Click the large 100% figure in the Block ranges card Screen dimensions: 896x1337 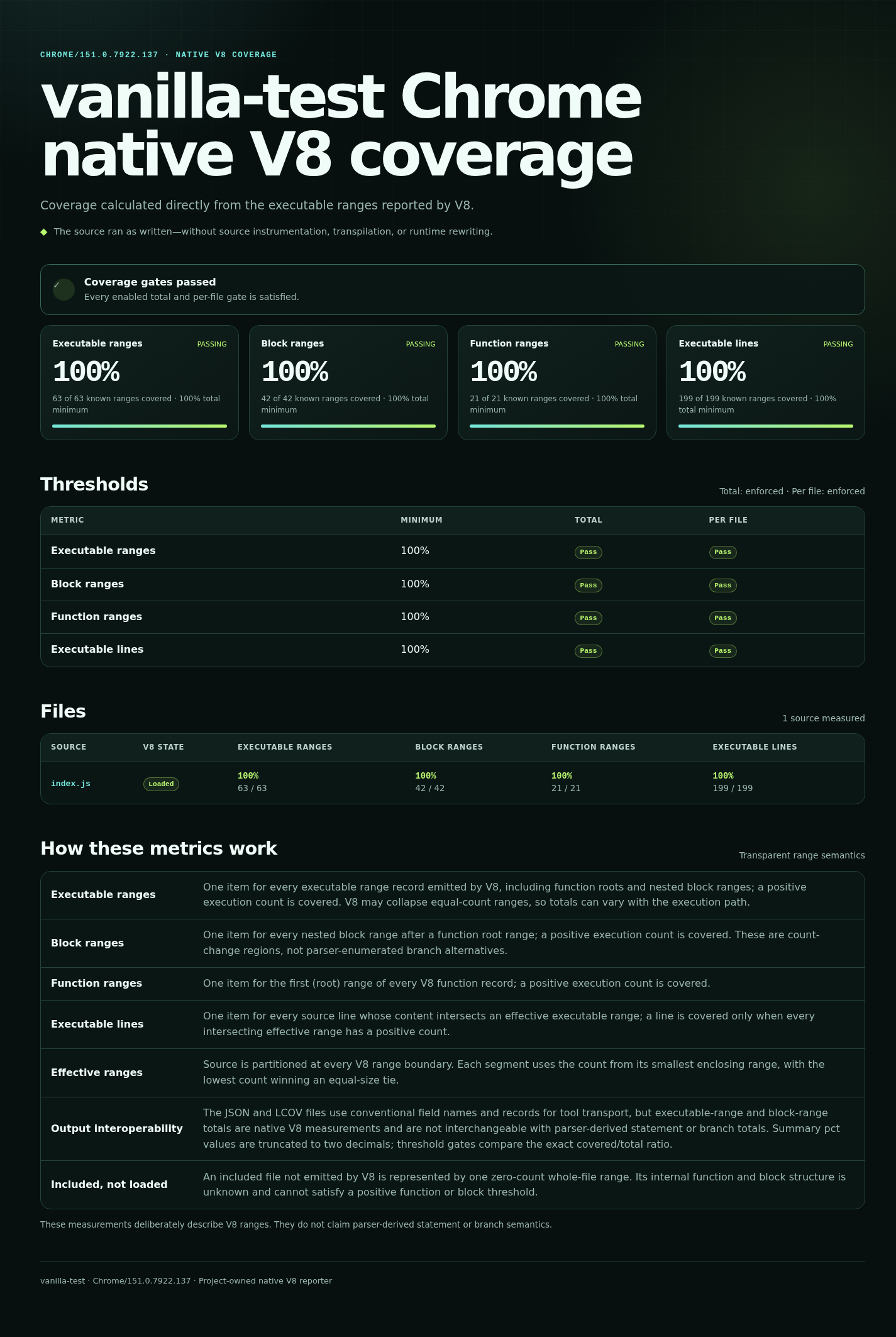coord(295,372)
